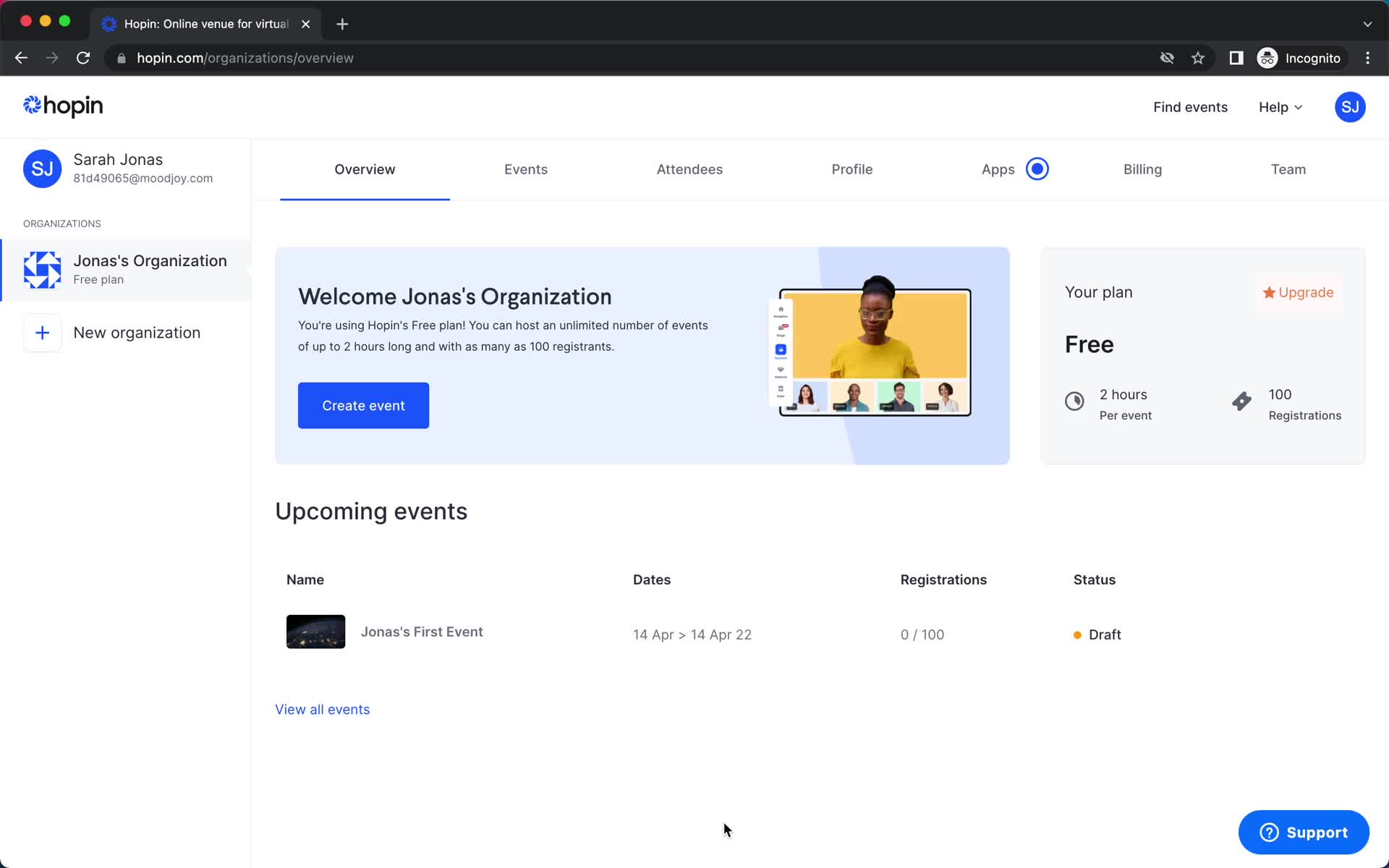Click Sarah Jonas profile avatar in sidebar
The width and height of the screenshot is (1389, 868).
[x=42, y=169]
